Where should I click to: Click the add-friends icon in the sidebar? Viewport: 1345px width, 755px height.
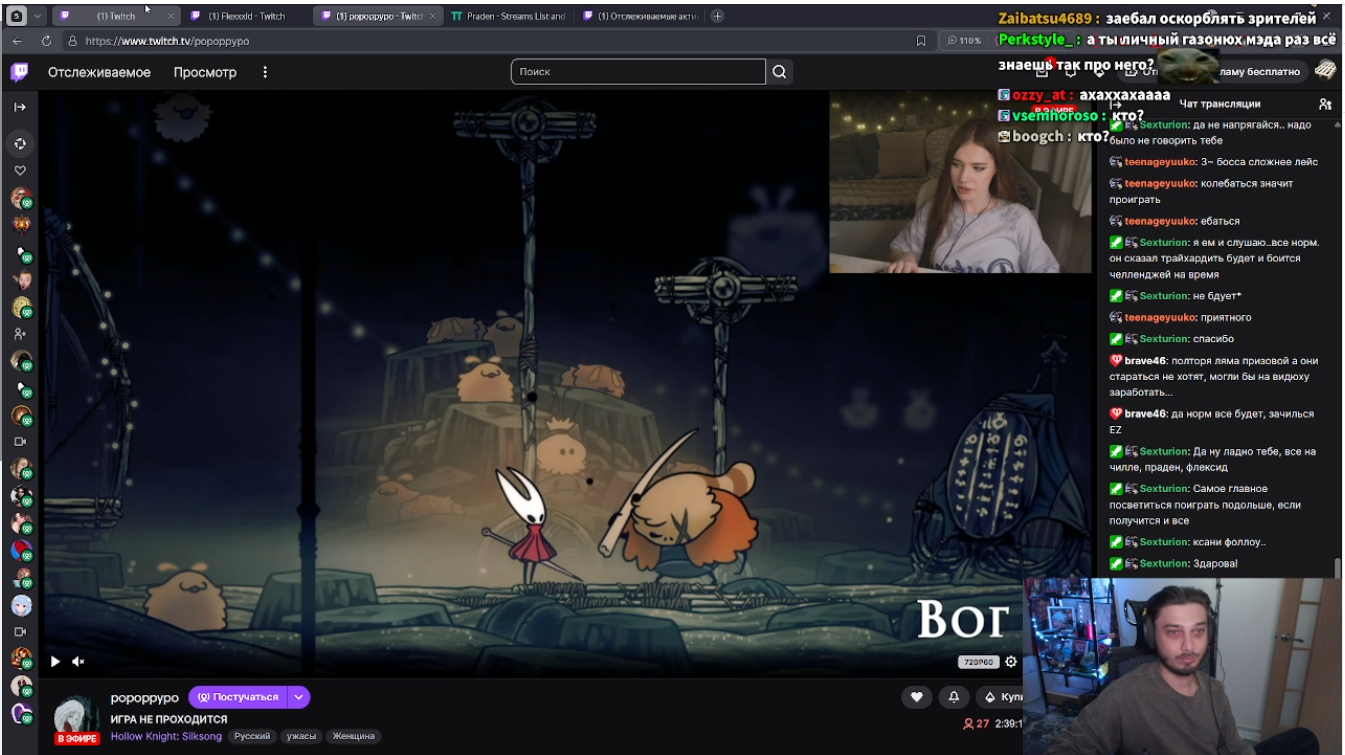(x=20, y=334)
